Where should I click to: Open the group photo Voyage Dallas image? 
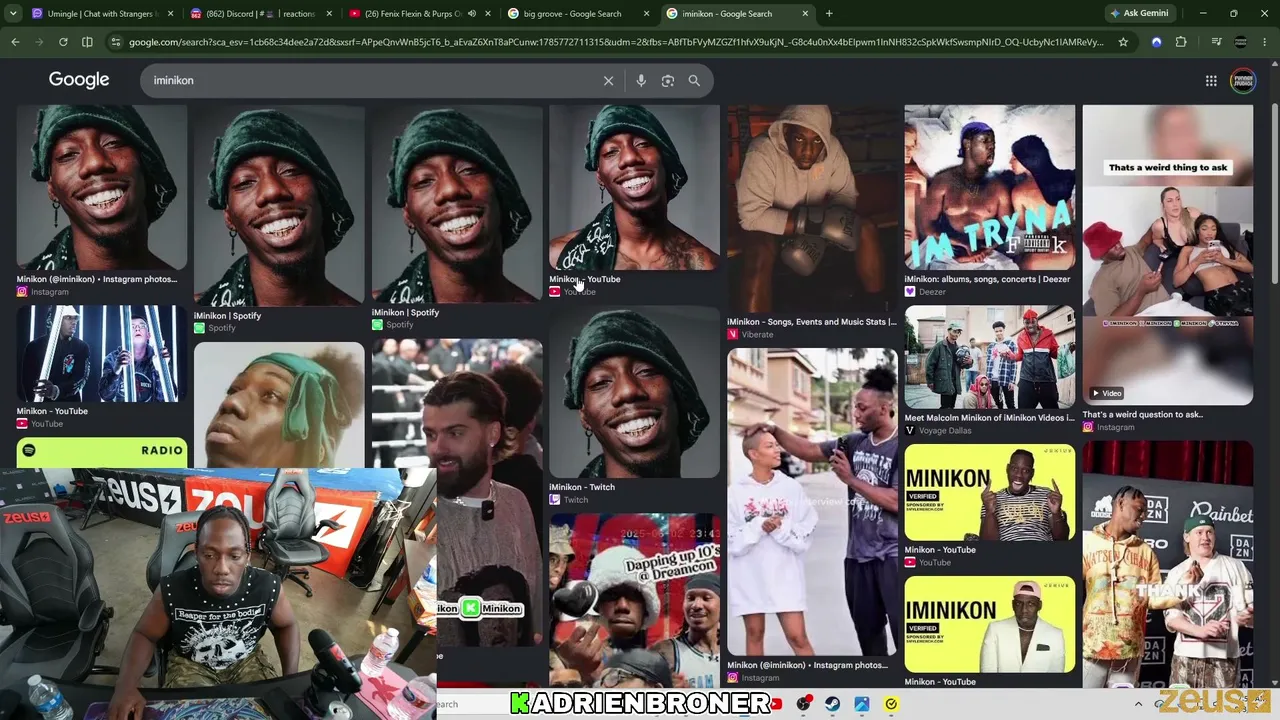click(x=990, y=357)
